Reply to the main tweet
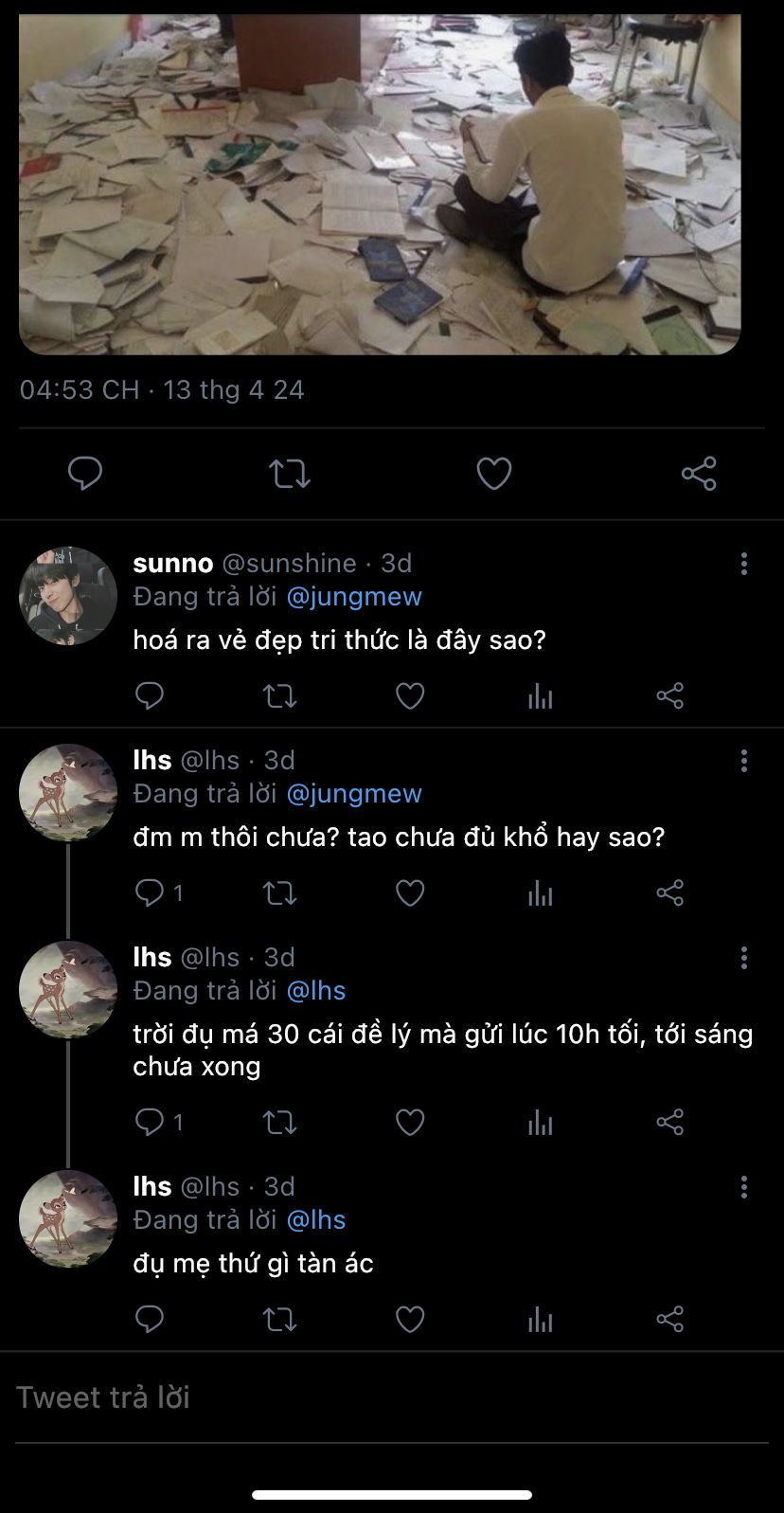Viewport: 784px width, 1513px height. [x=85, y=473]
